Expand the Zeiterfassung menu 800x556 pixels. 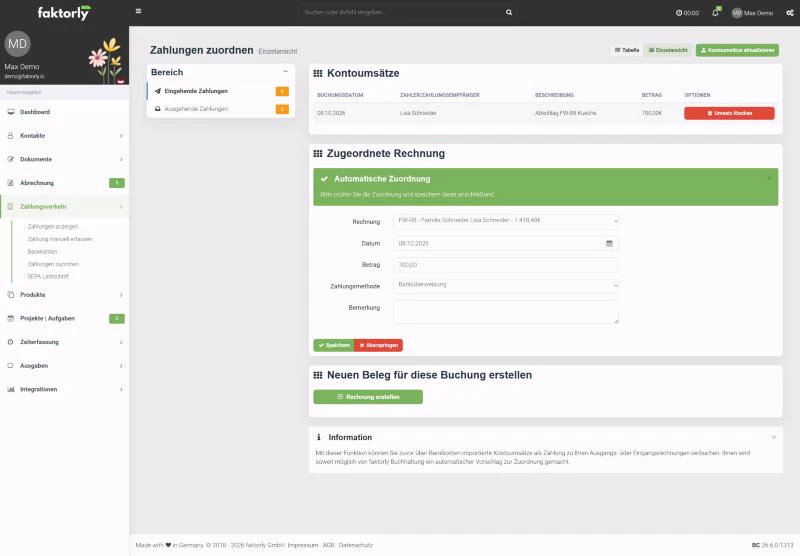pyautogui.click(x=64, y=342)
